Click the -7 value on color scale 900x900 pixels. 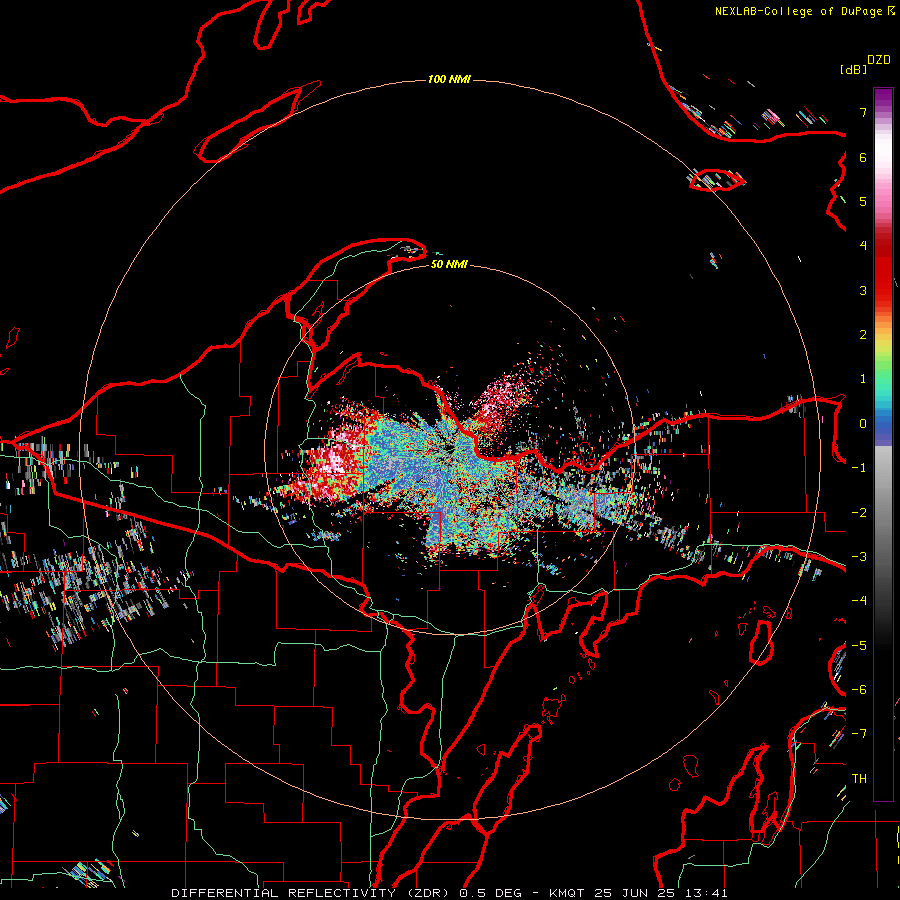coord(859,734)
